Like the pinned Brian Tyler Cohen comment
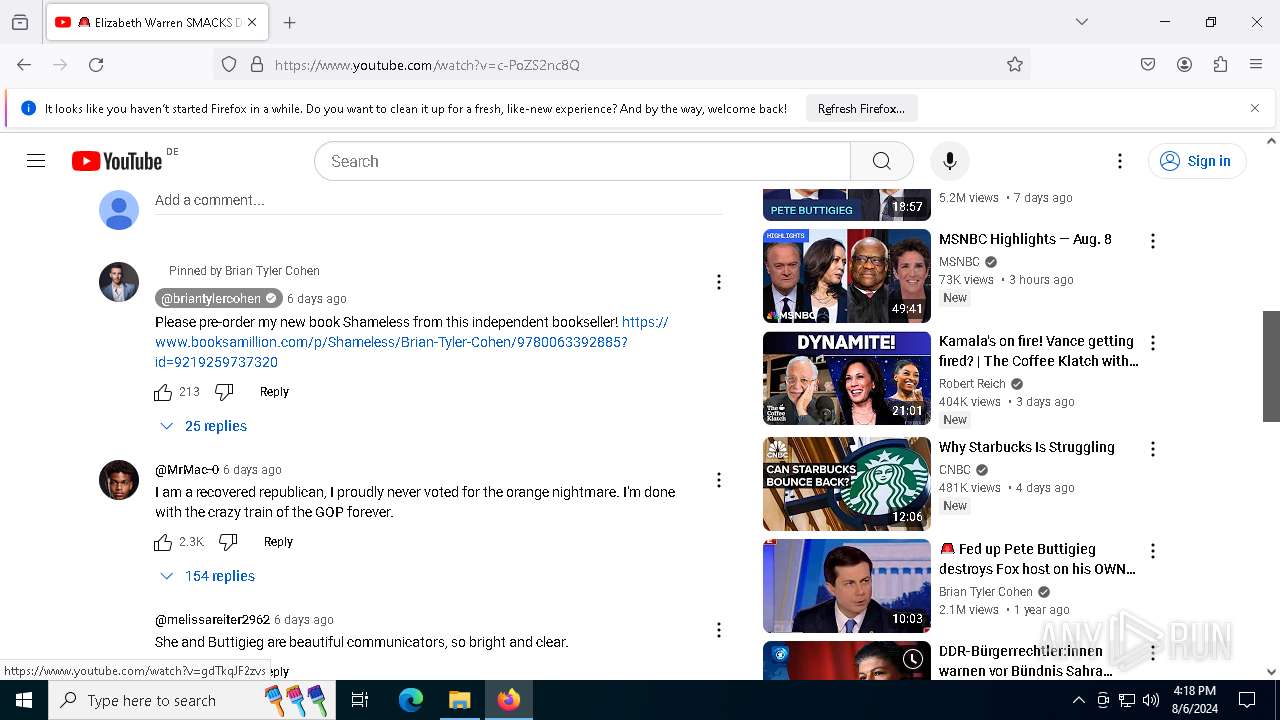 [x=163, y=392]
